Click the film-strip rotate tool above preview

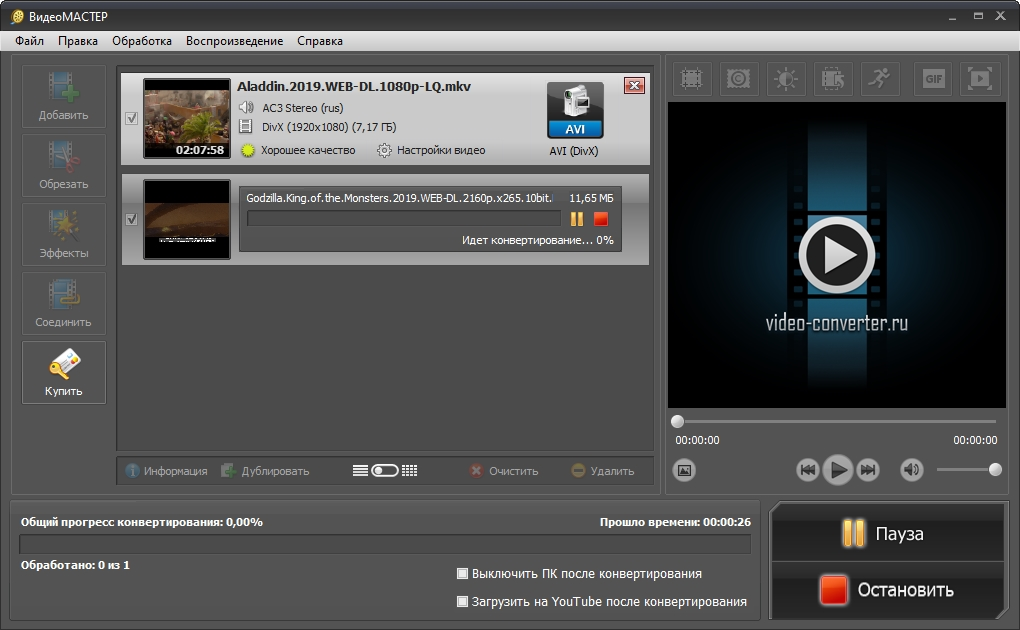pyautogui.click(x=833, y=79)
